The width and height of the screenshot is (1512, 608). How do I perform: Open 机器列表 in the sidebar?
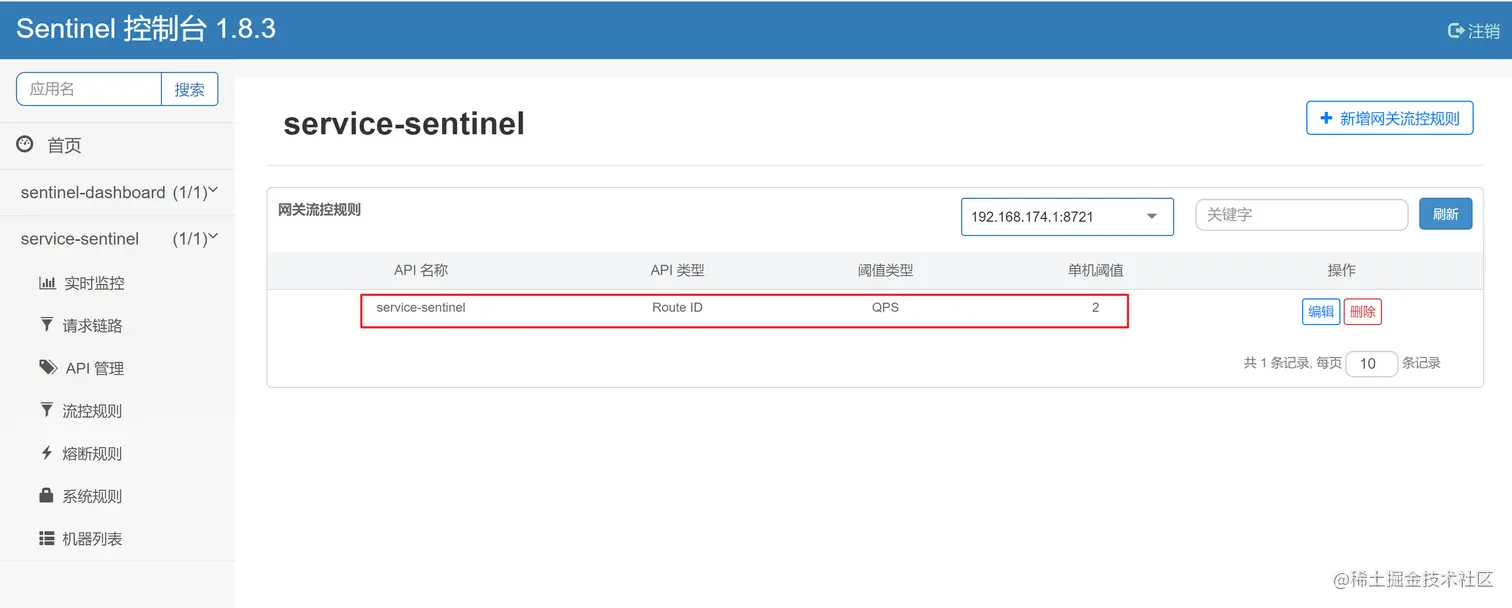click(92, 539)
